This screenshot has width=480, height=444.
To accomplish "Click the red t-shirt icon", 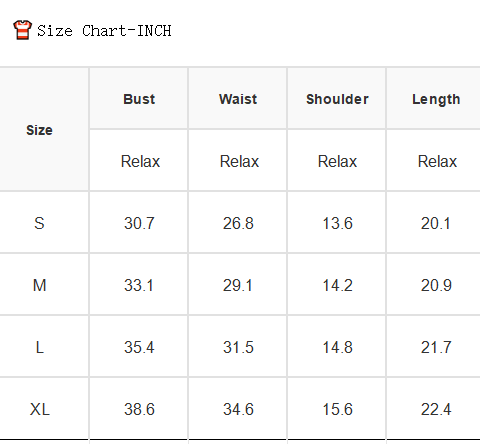I will [x=22, y=30].
